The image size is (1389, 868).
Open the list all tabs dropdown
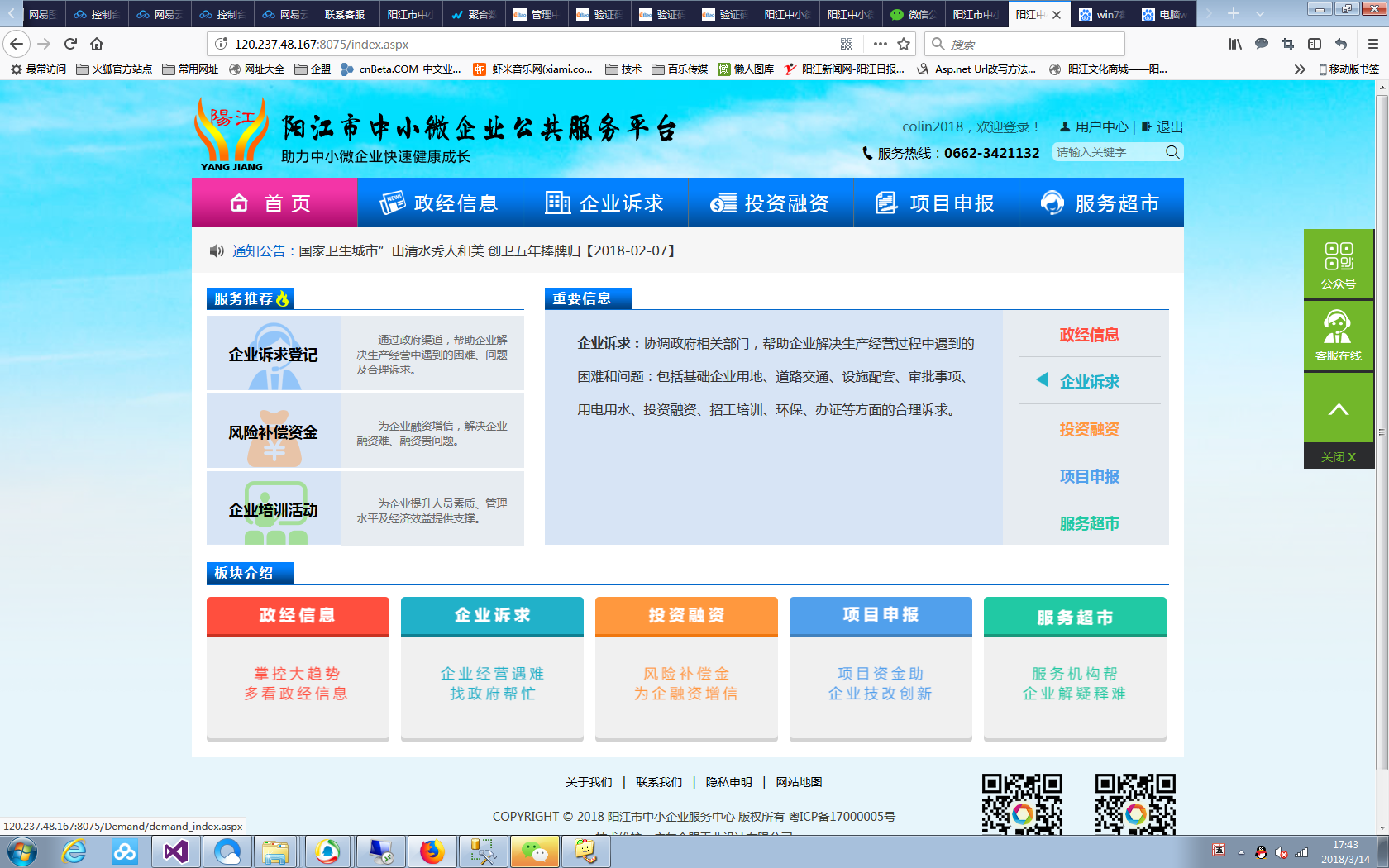point(1260,14)
